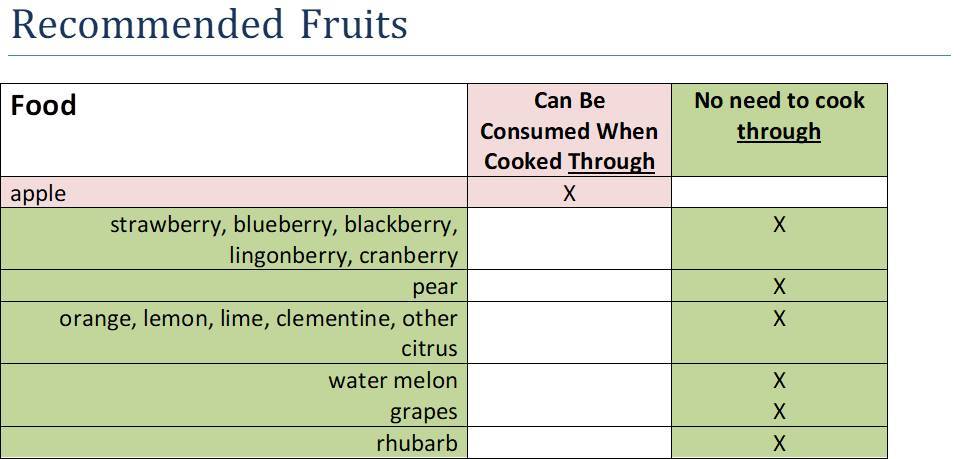The width and height of the screenshot is (960, 459).
Task: Click the water melon label
Action: tap(392, 381)
